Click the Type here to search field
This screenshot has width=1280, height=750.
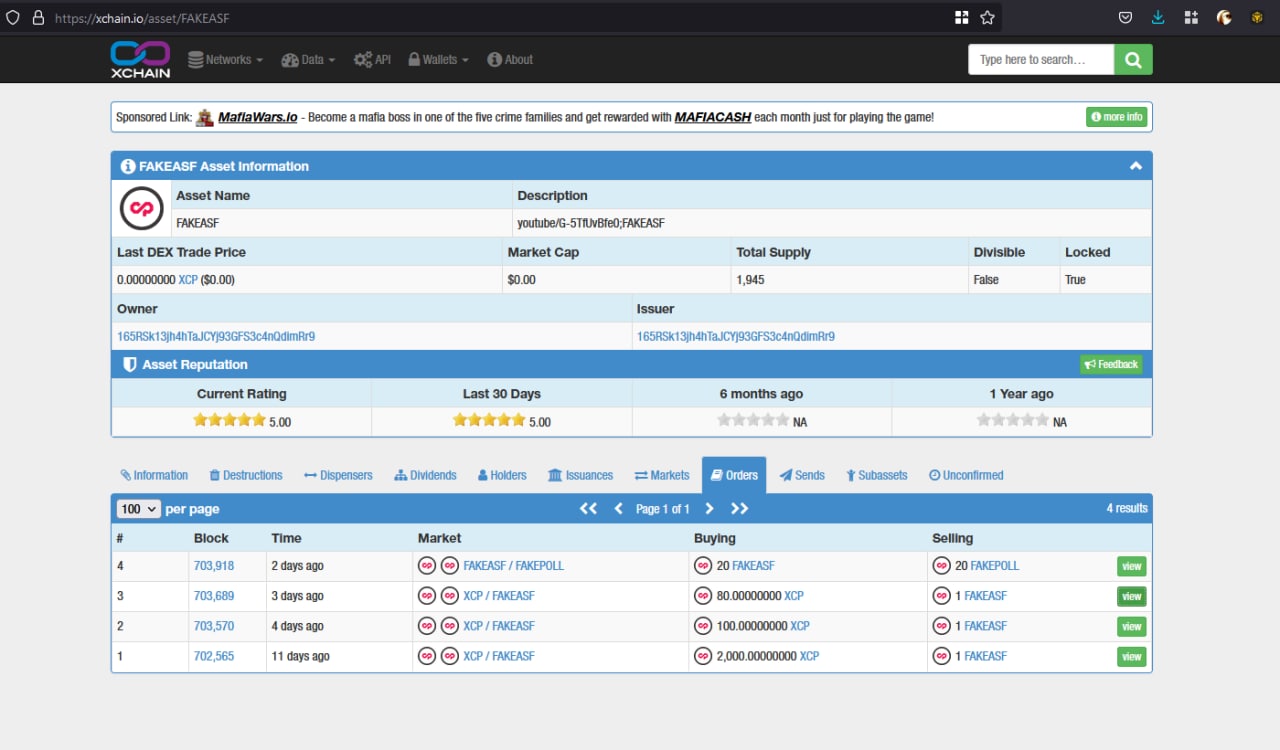click(1041, 59)
